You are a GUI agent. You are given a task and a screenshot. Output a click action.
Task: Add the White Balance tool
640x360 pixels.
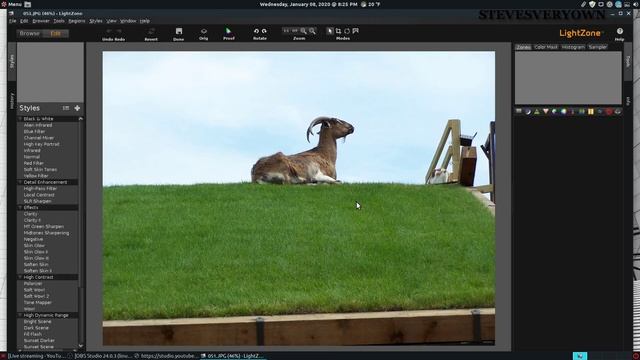(573, 111)
